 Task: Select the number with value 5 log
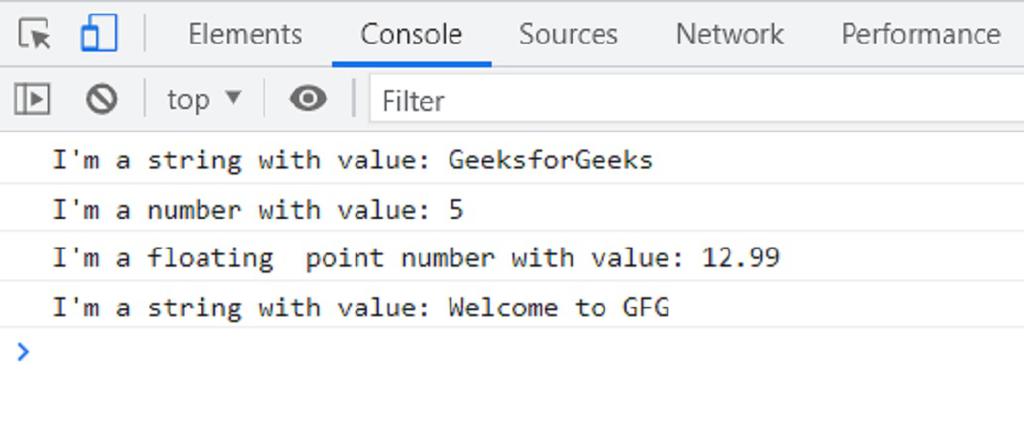pos(258,210)
